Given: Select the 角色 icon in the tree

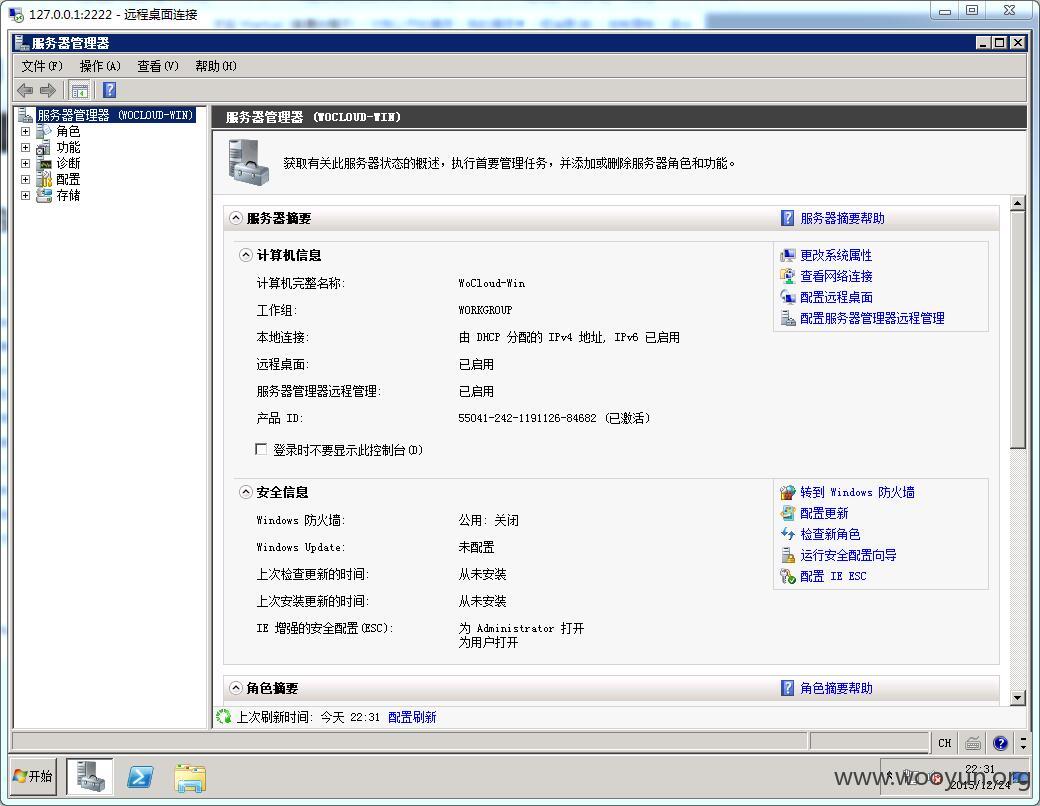Looking at the screenshot, I should pyautogui.click(x=44, y=131).
